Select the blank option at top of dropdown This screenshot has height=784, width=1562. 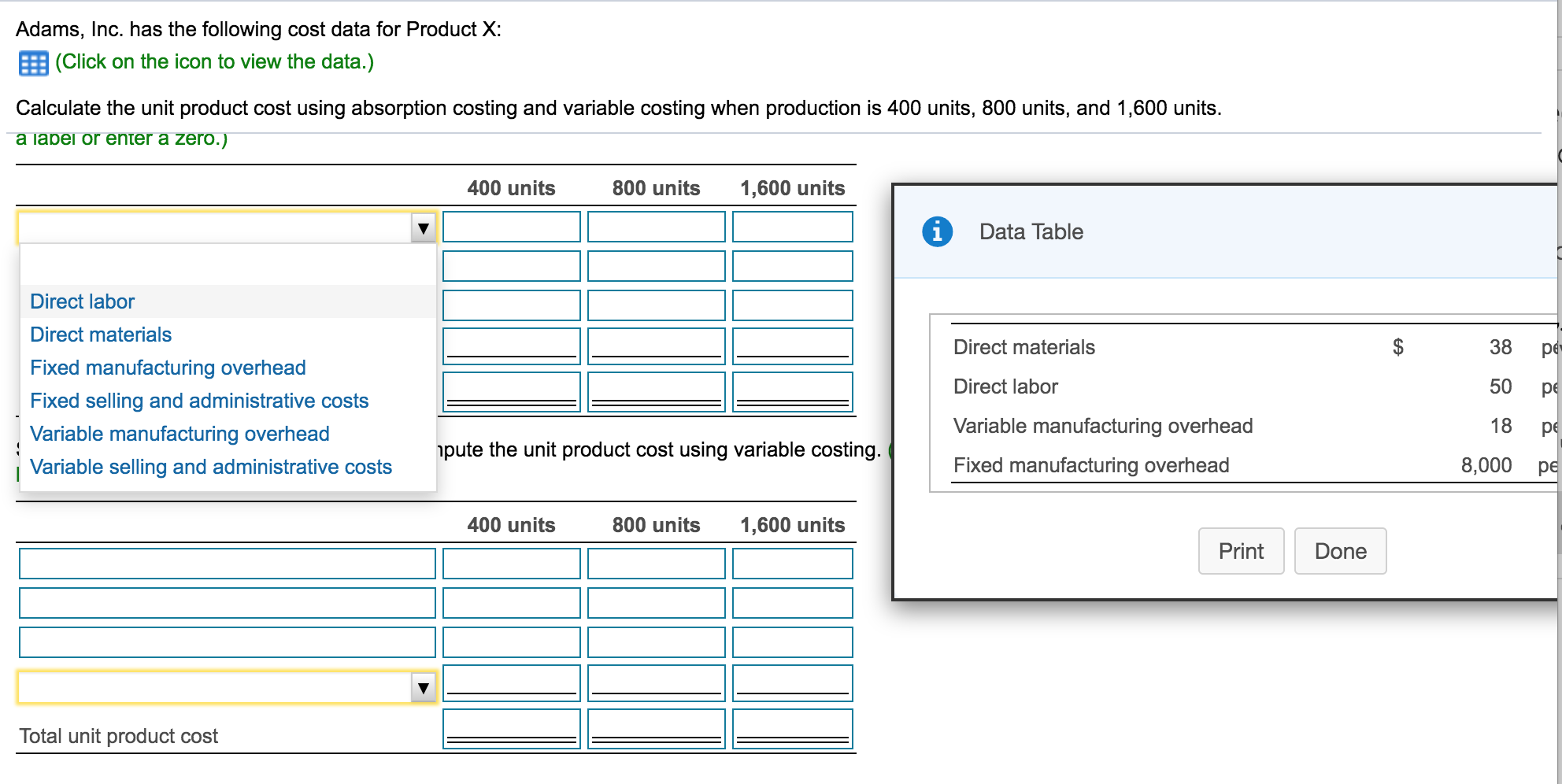pos(228,266)
